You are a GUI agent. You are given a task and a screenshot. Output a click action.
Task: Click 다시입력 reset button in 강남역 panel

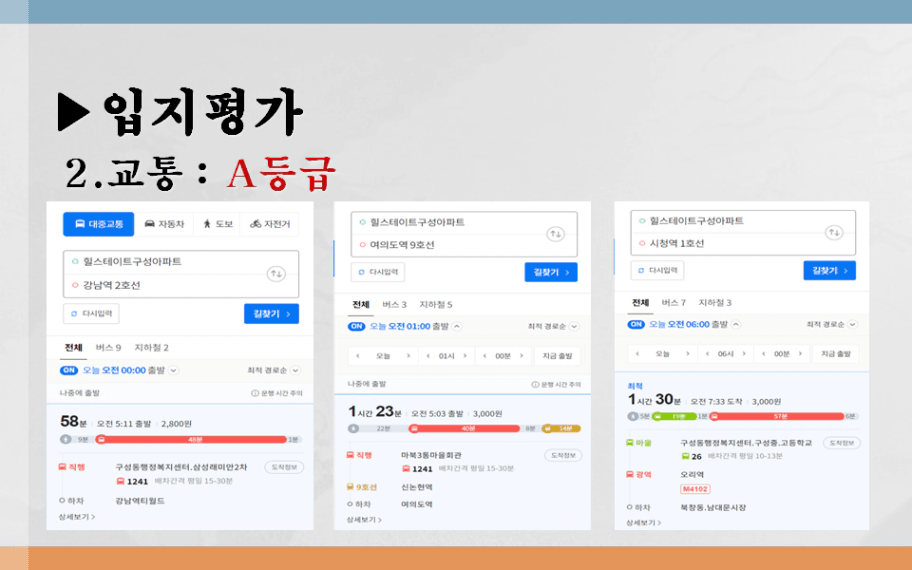[x=91, y=314]
